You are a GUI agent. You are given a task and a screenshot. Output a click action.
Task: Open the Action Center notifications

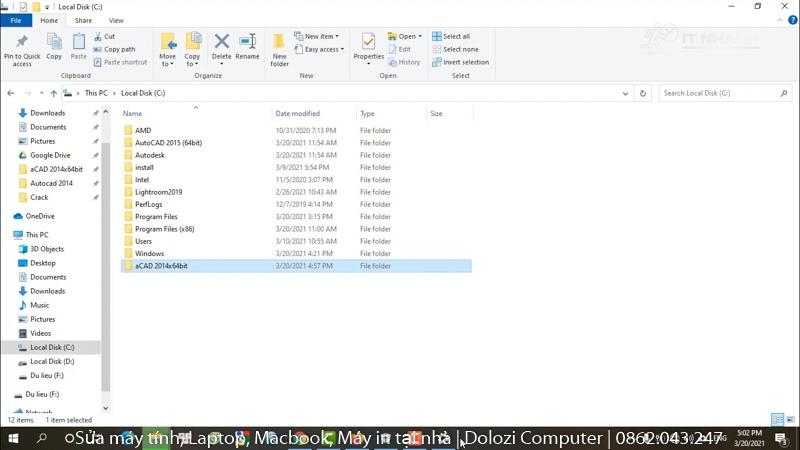[782, 439]
